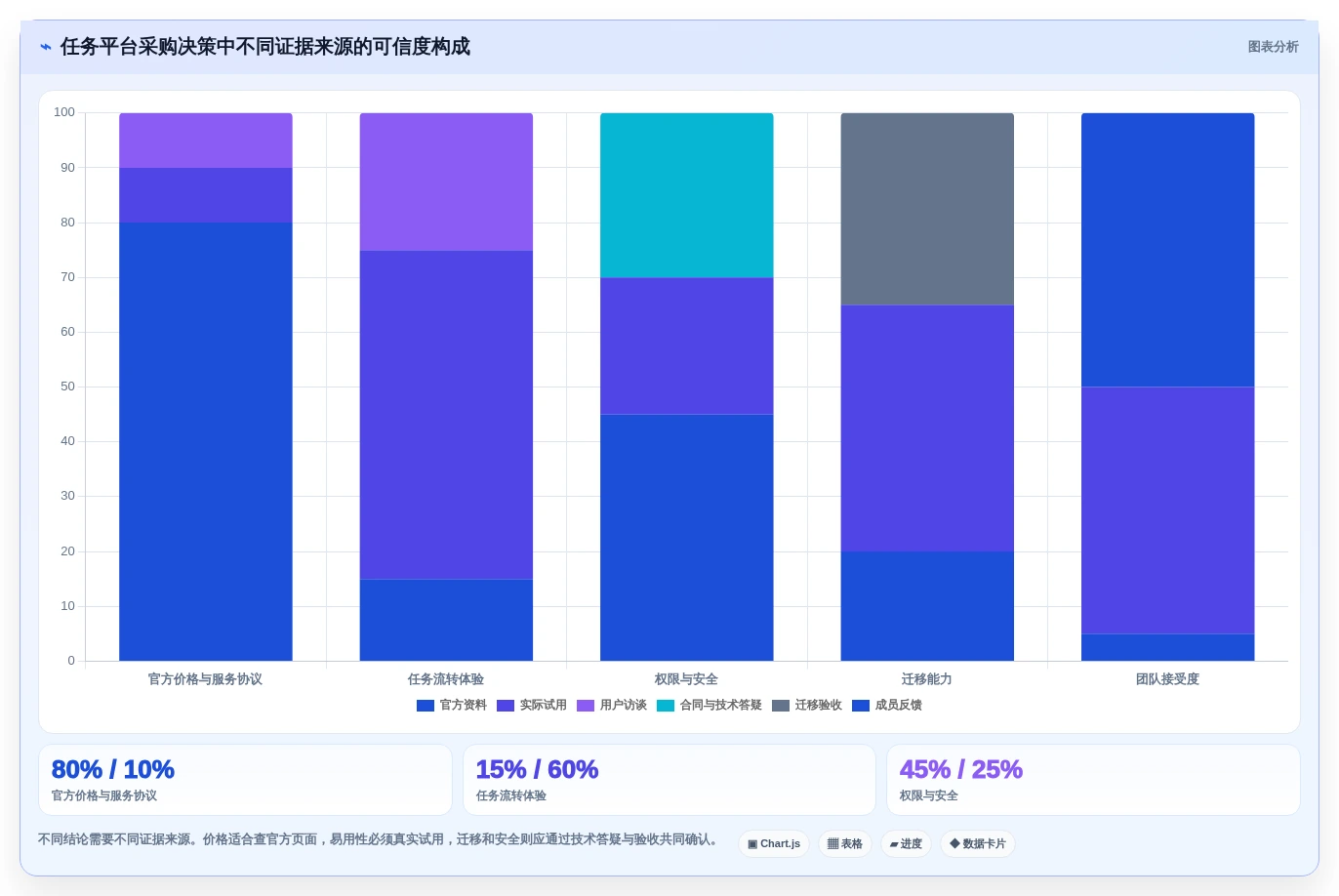1339x896 pixels.
Task: Click the x-axis label 迁移能力
Action: (x=927, y=679)
